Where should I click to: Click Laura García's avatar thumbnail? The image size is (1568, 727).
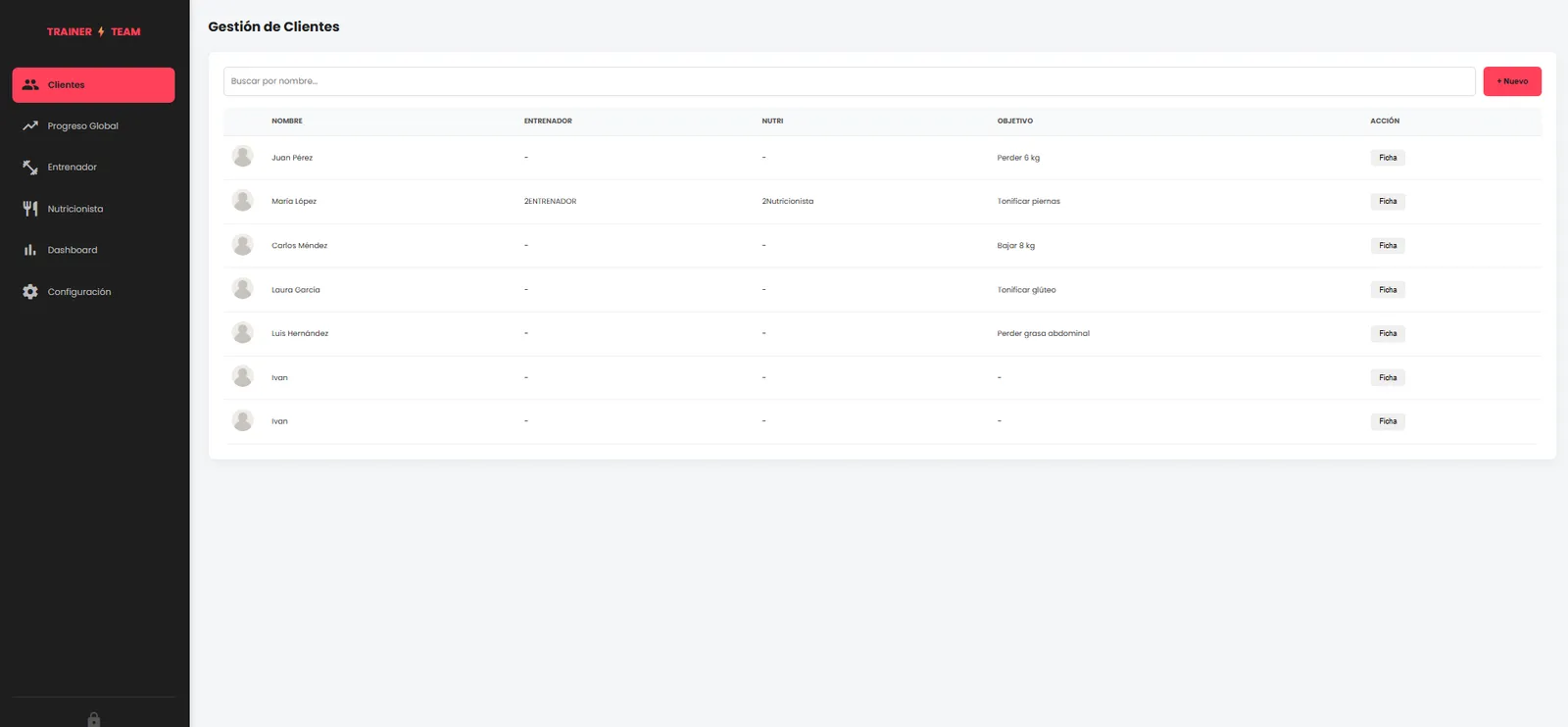(x=243, y=289)
